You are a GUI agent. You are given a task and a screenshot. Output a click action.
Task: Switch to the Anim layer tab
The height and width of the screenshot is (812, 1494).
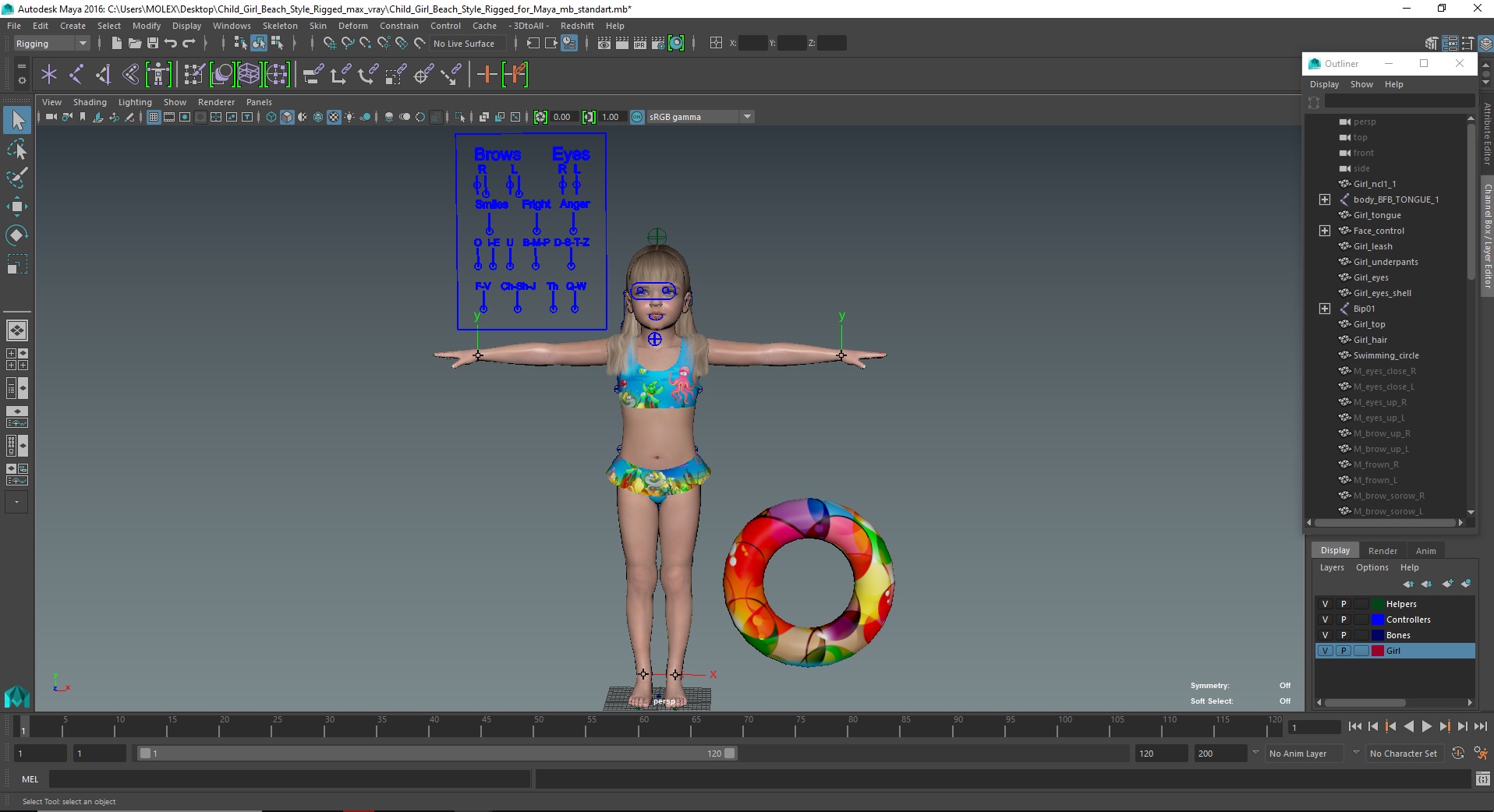1426,551
